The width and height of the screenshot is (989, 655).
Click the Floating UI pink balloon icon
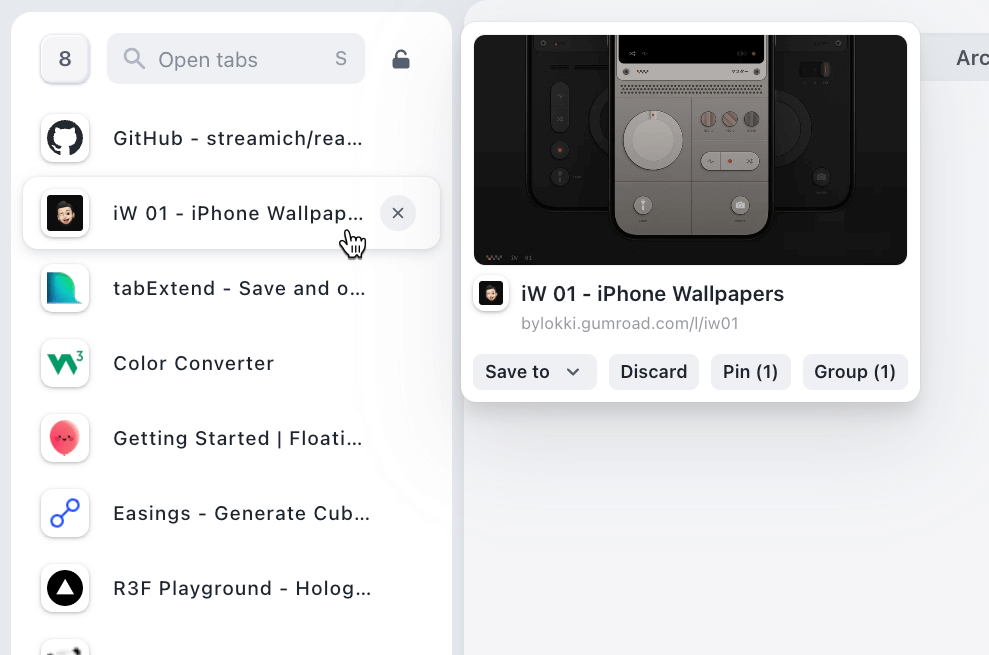coord(65,438)
